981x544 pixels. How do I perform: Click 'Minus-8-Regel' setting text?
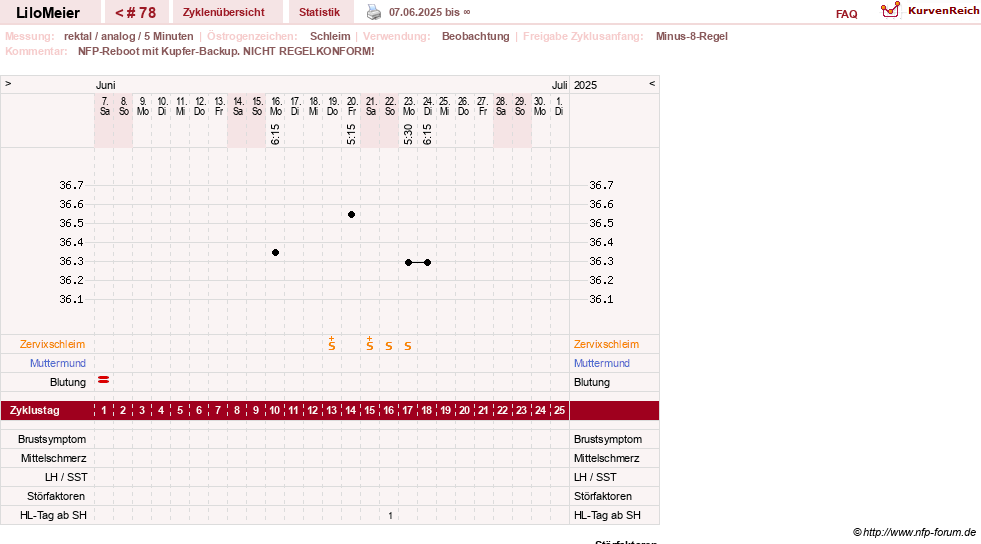[691, 36]
